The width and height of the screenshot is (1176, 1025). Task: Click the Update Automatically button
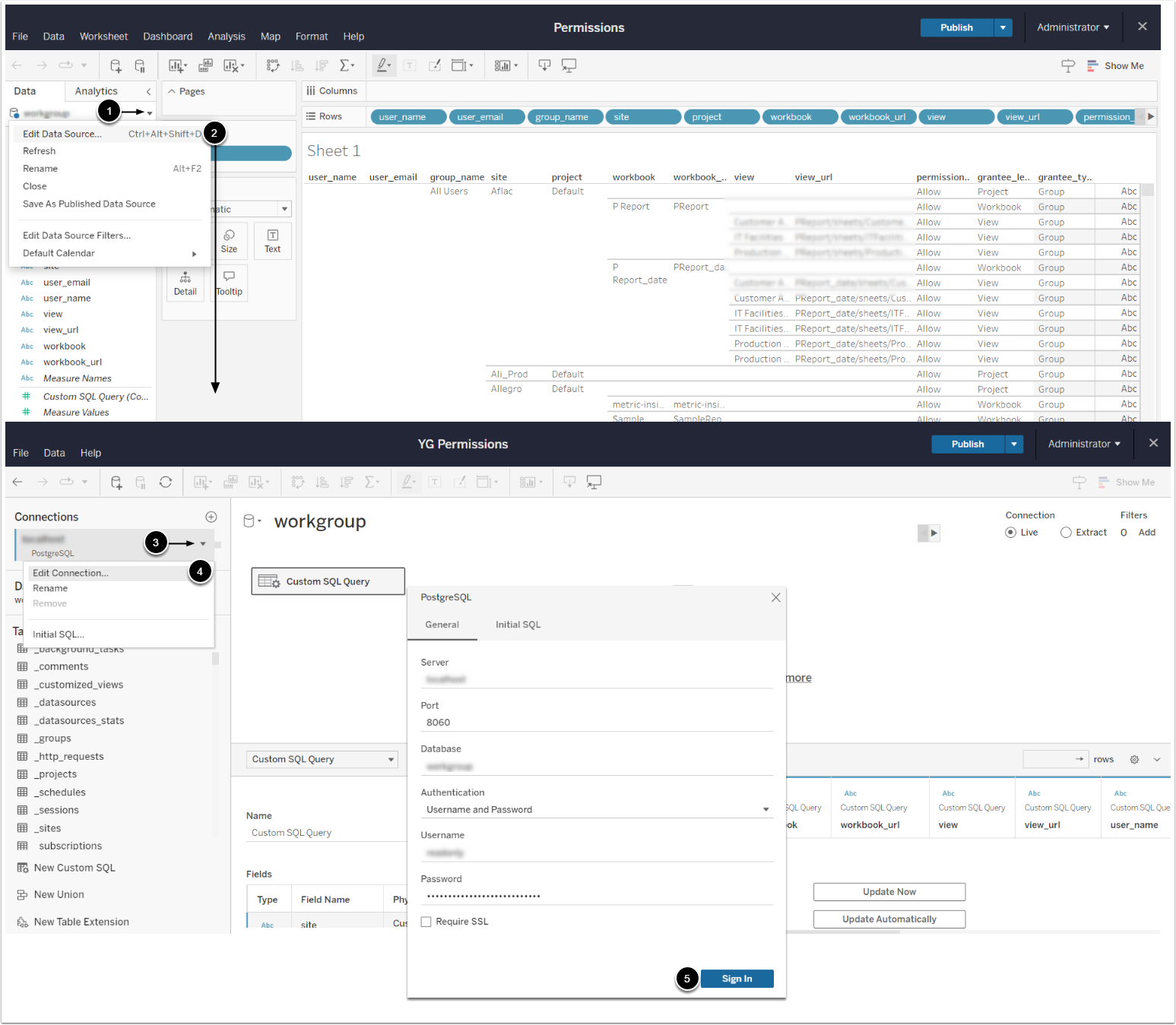pyautogui.click(x=889, y=919)
